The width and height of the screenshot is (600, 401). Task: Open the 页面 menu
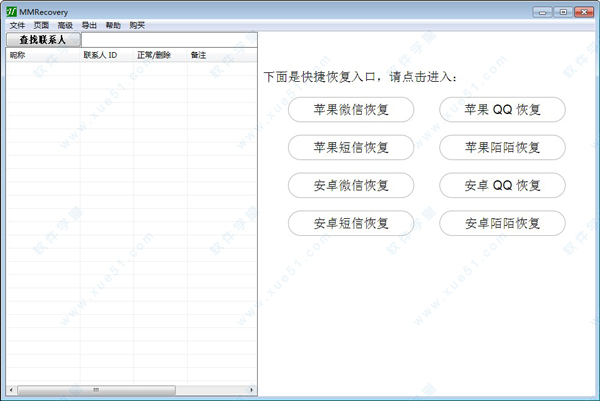pyautogui.click(x=41, y=26)
